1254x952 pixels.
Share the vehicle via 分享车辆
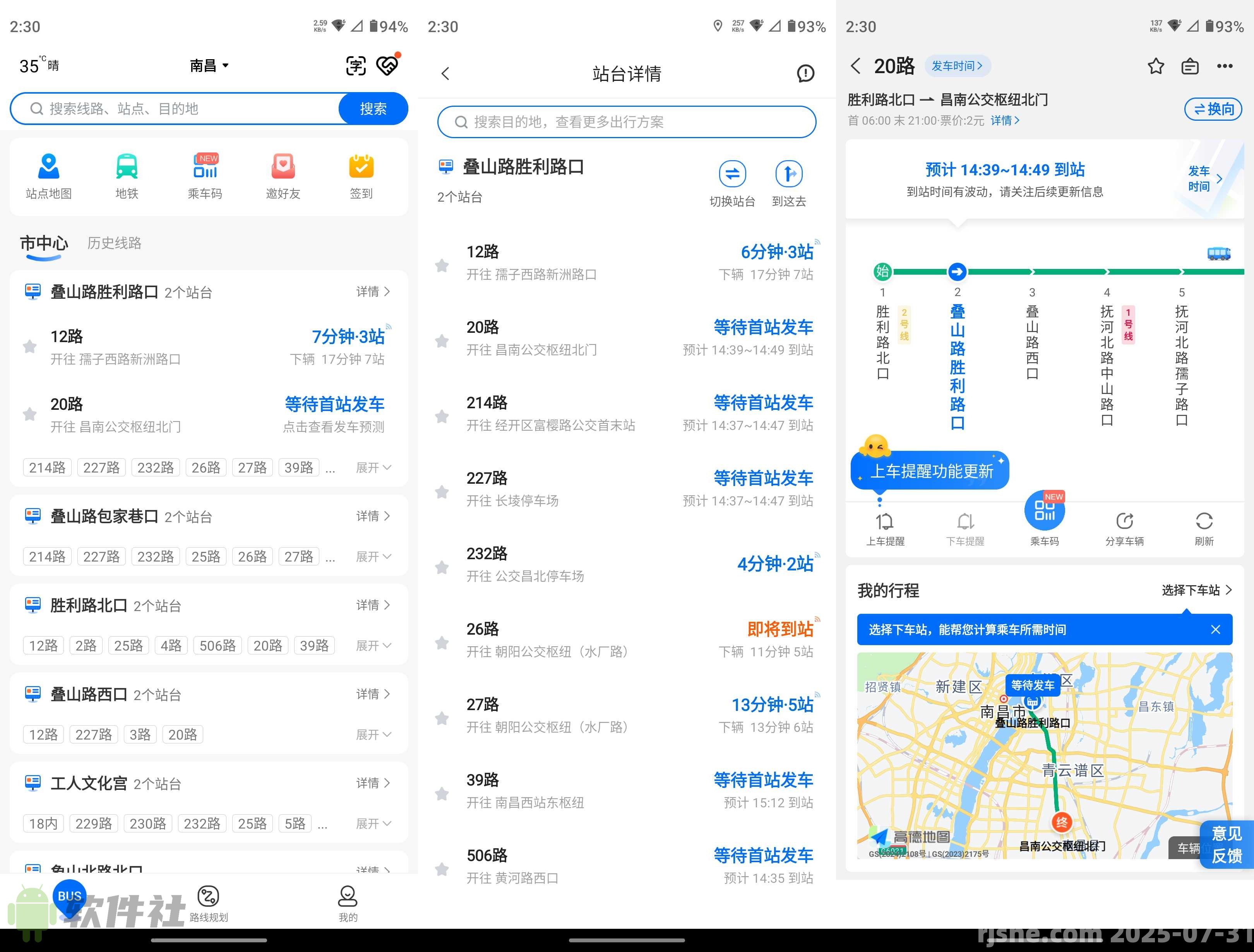1126,526
